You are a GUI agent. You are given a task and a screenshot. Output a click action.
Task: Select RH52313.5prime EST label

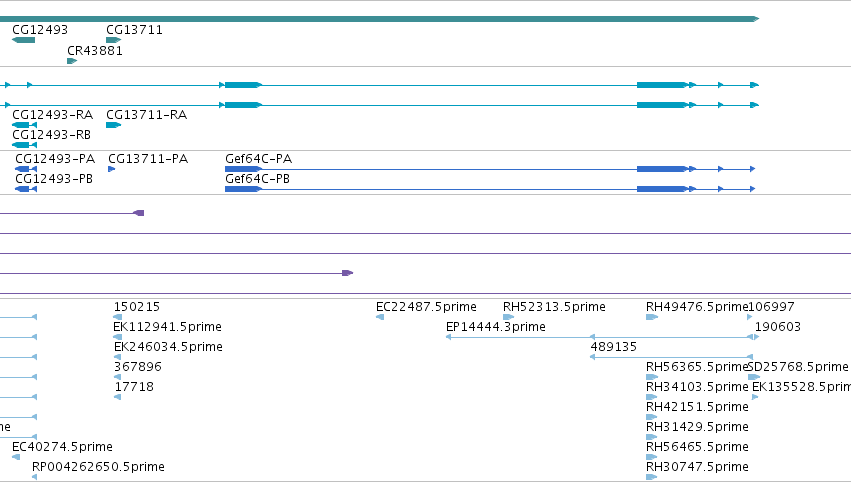tap(554, 307)
